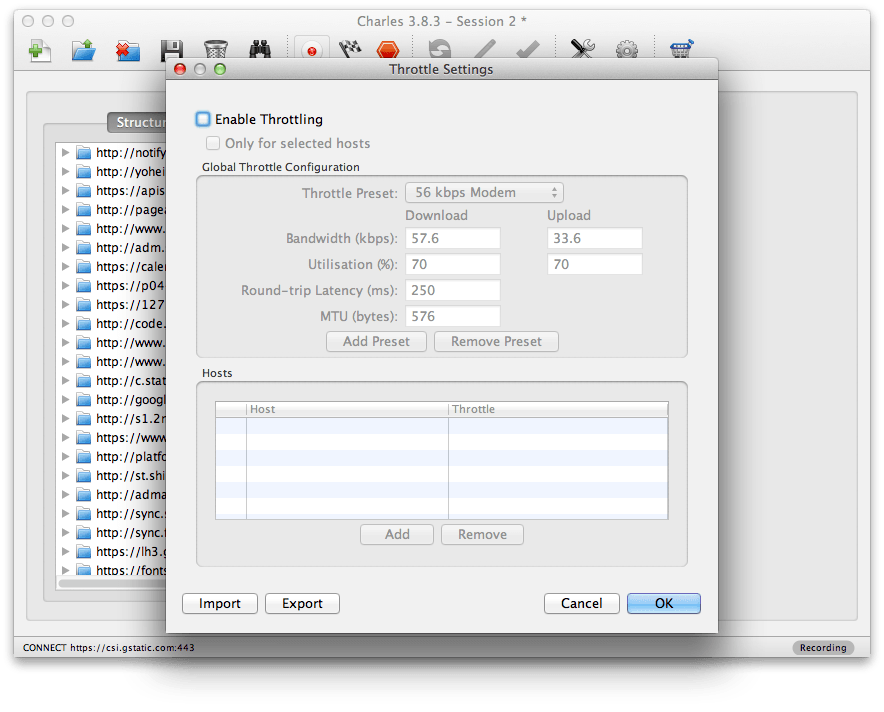This screenshot has height=712, width=884.
Task: Open a saved session with the folder icon
Action: click(x=83, y=50)
